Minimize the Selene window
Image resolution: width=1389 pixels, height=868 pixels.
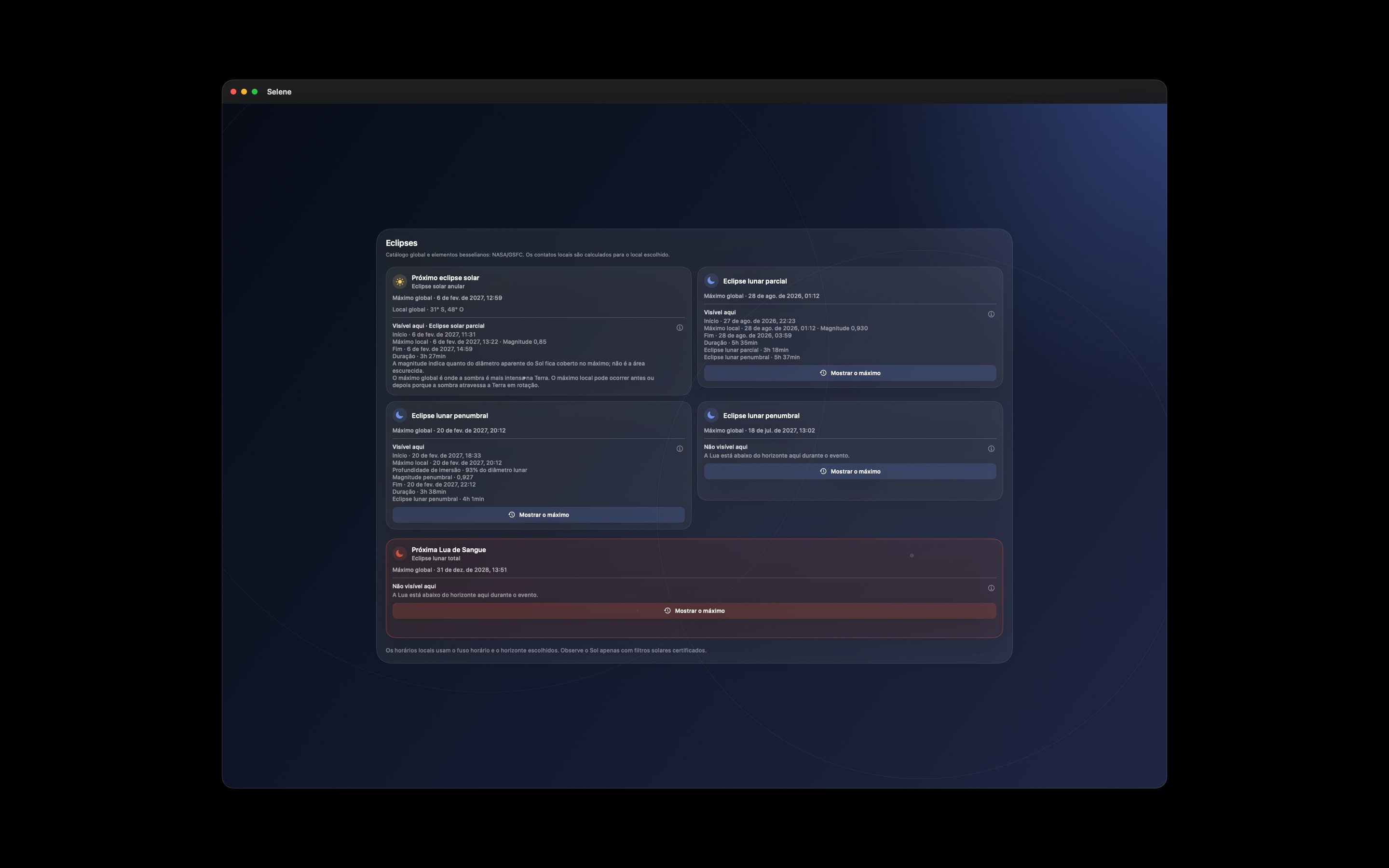(244, 92)
